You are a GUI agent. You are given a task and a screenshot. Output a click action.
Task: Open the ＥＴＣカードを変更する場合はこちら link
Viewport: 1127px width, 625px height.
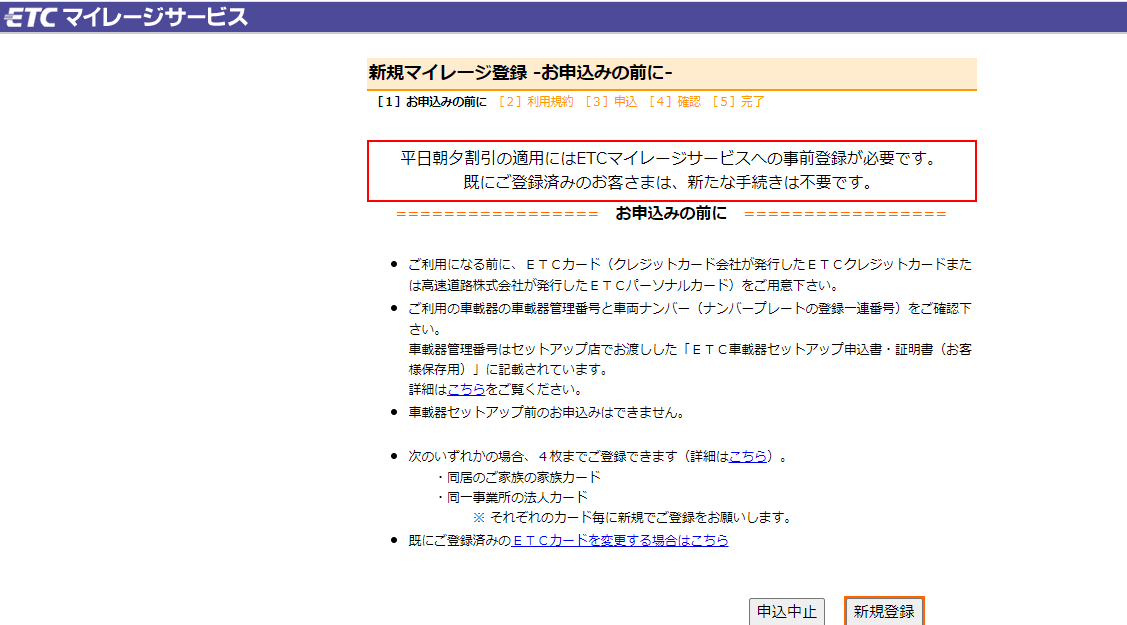coord(620,540)
